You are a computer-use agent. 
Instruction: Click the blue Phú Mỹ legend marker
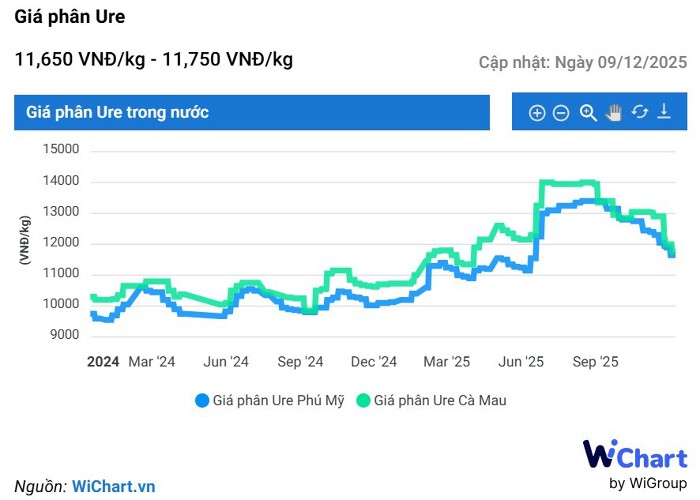tap(202, 400)
